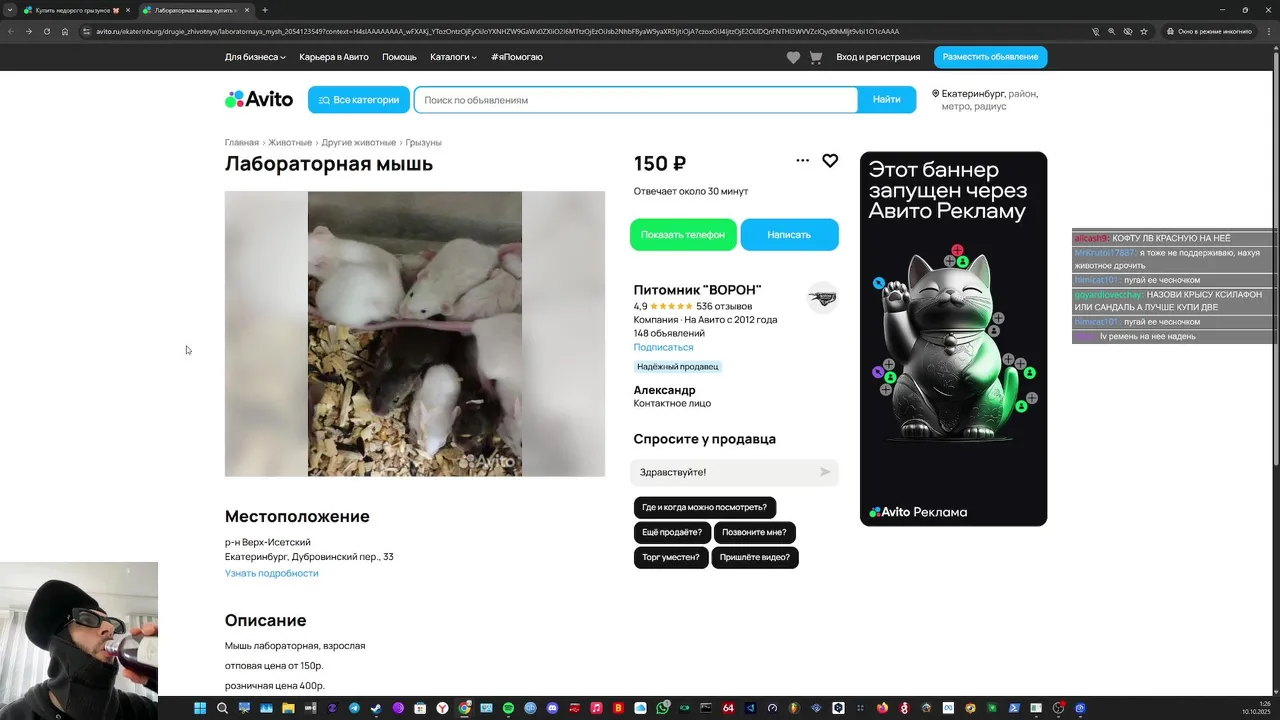This screenshot has height=720, width=1280.
Task: Open Другие животные breadcrumb
Action: pos(359,143)
